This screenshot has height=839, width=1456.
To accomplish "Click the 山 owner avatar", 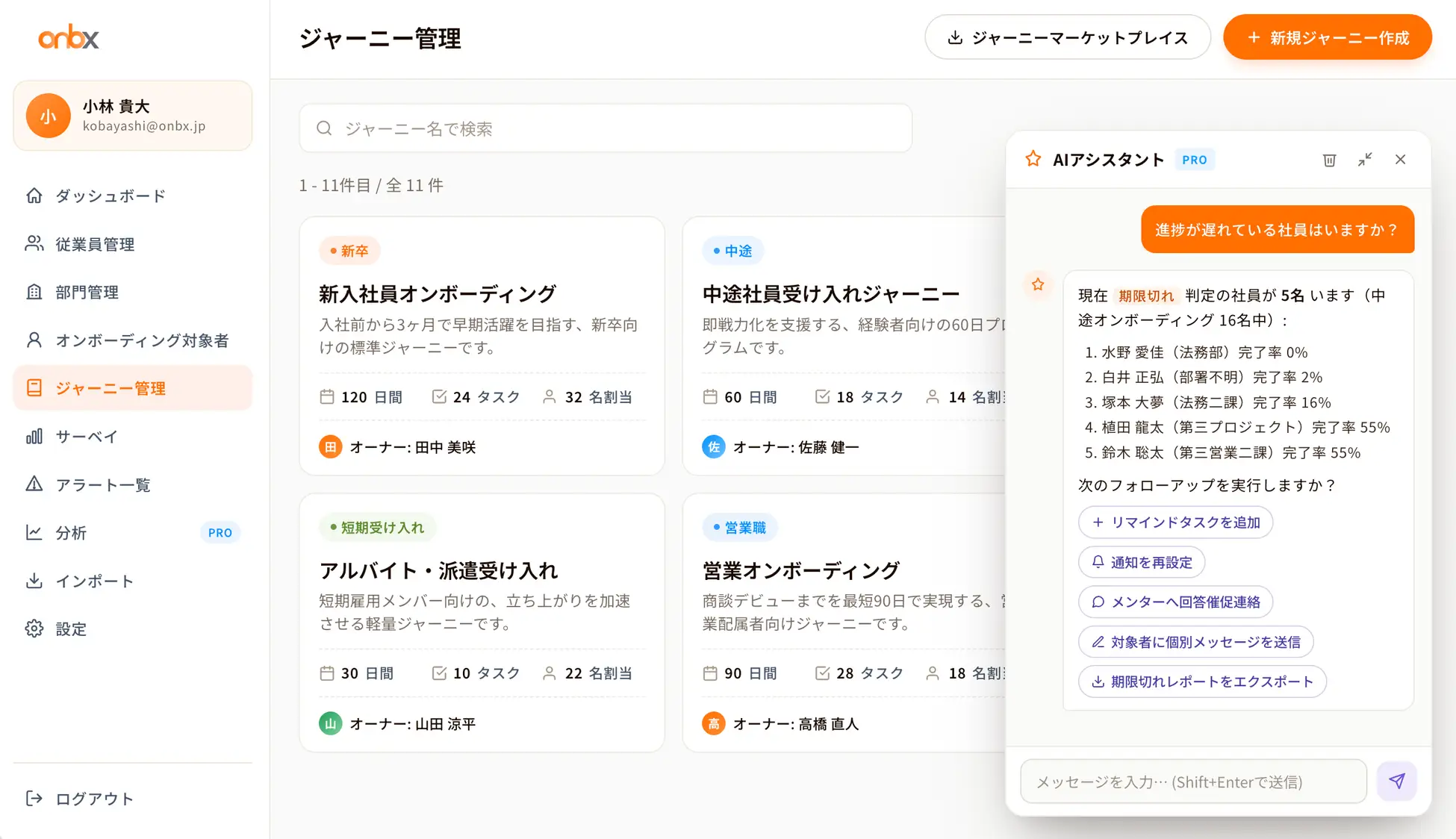I will click(330, 723).
